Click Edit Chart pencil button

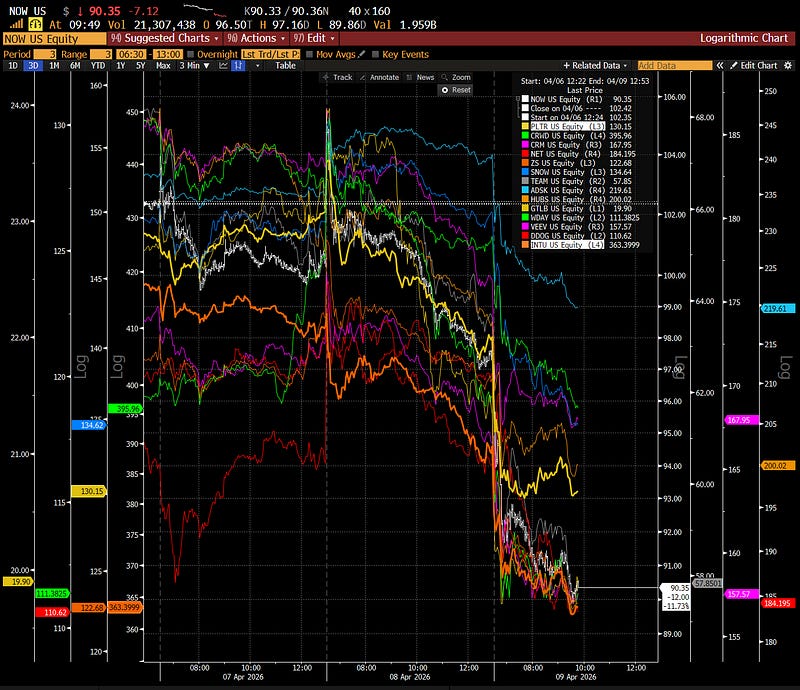754,65
